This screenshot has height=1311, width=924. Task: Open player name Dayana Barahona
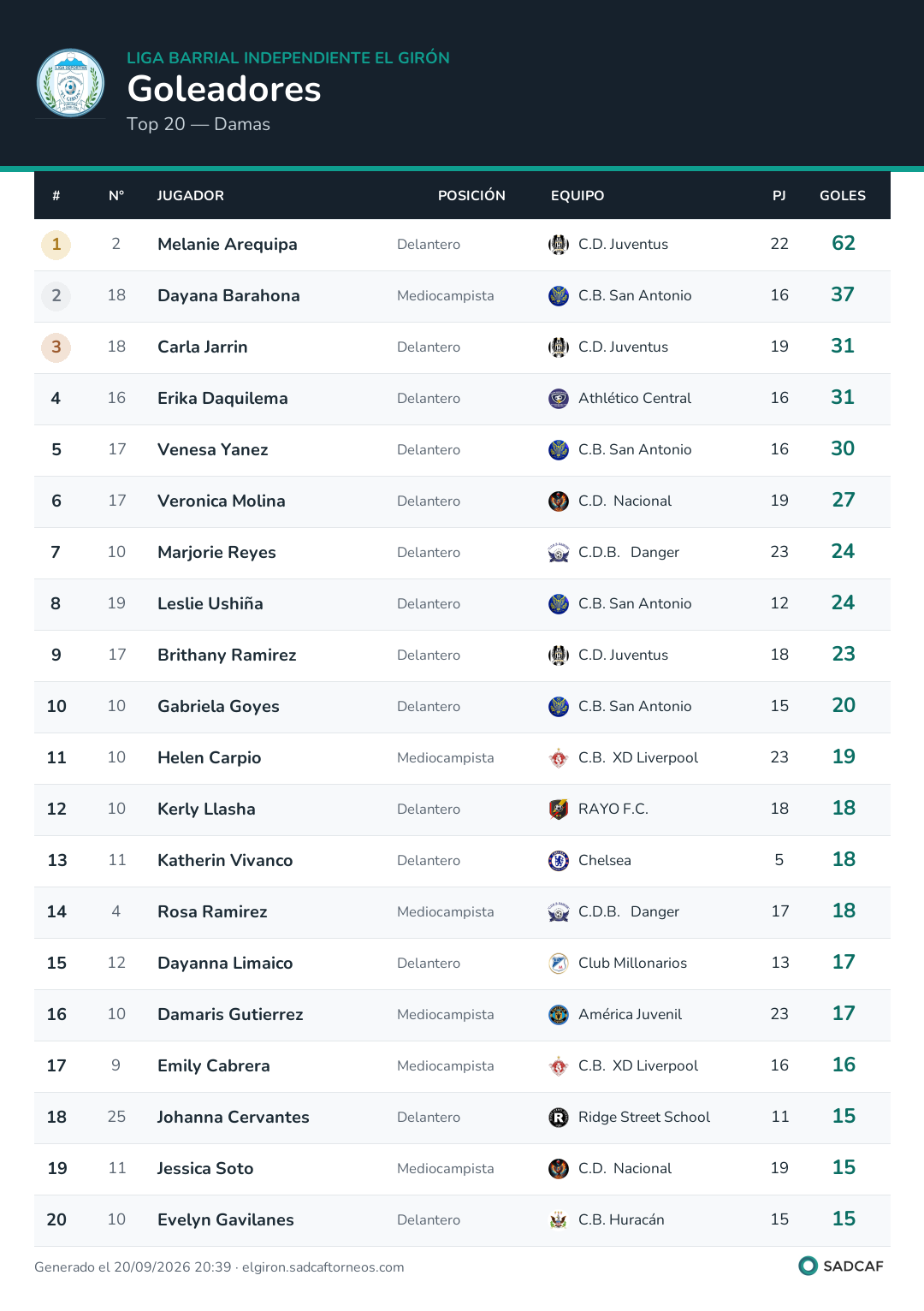[x=228, y=296]
